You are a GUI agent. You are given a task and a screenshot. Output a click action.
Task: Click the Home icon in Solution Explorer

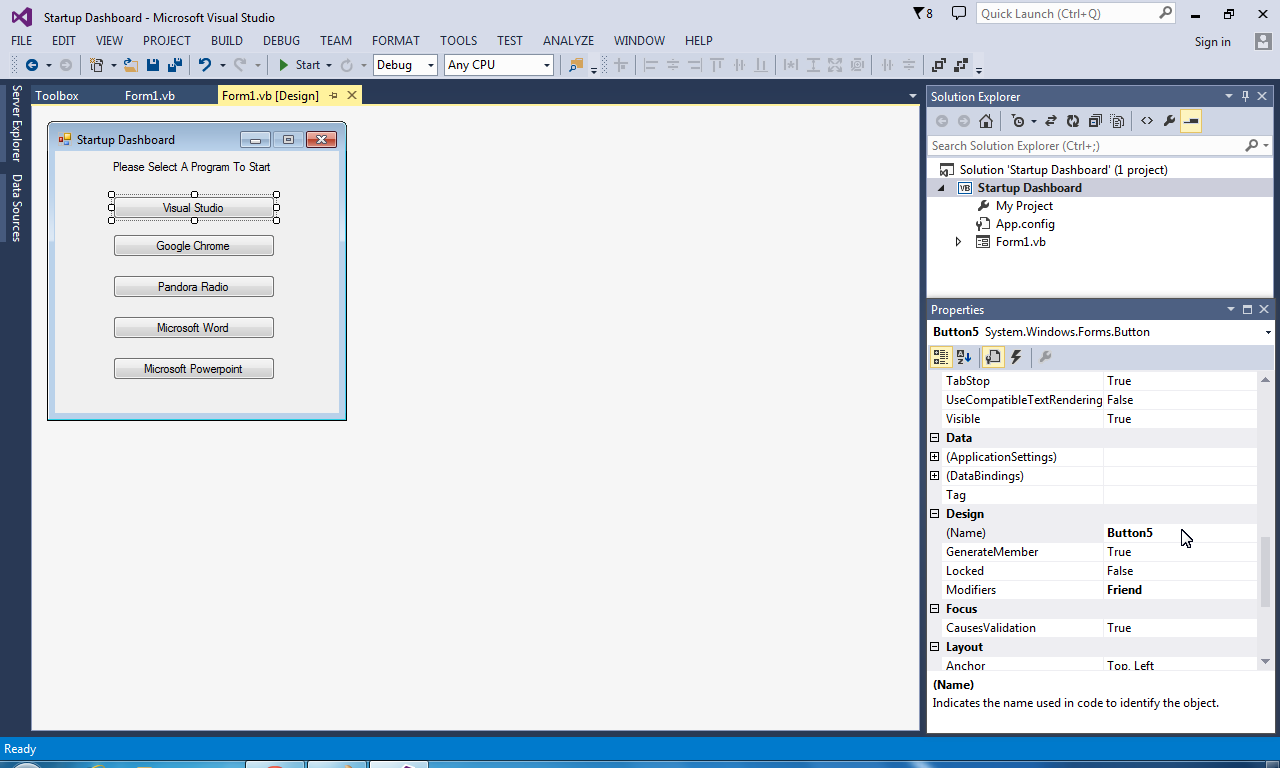click(x=986, y=121)
